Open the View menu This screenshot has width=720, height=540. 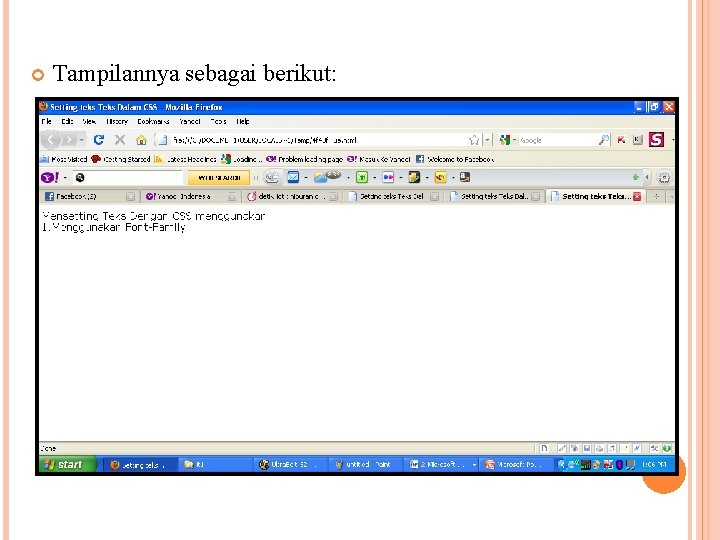[89, 122]
